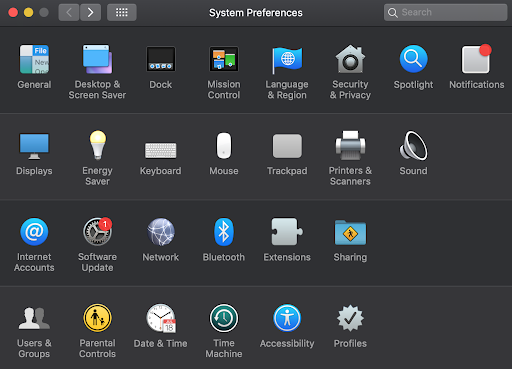Open Parental Controls yellow icon

(97, 318)
